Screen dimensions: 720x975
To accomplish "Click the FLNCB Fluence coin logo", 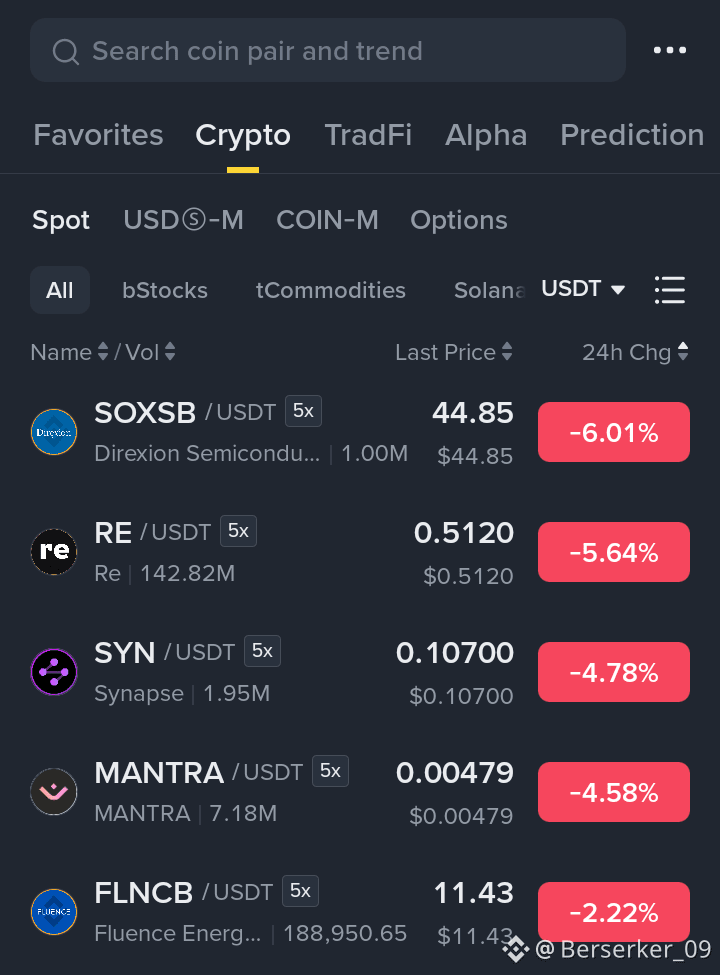I will click(x=54, y=912).
